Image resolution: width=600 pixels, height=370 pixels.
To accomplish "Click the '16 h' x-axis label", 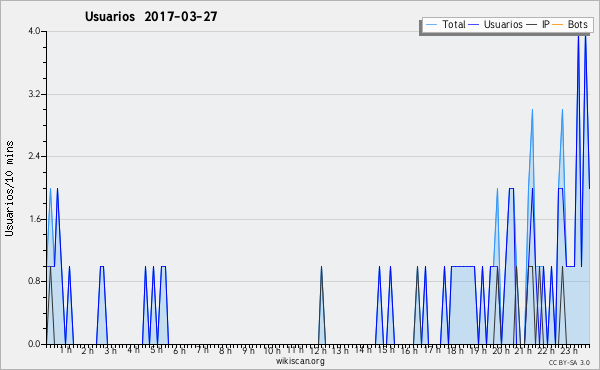I will (409, 350).
